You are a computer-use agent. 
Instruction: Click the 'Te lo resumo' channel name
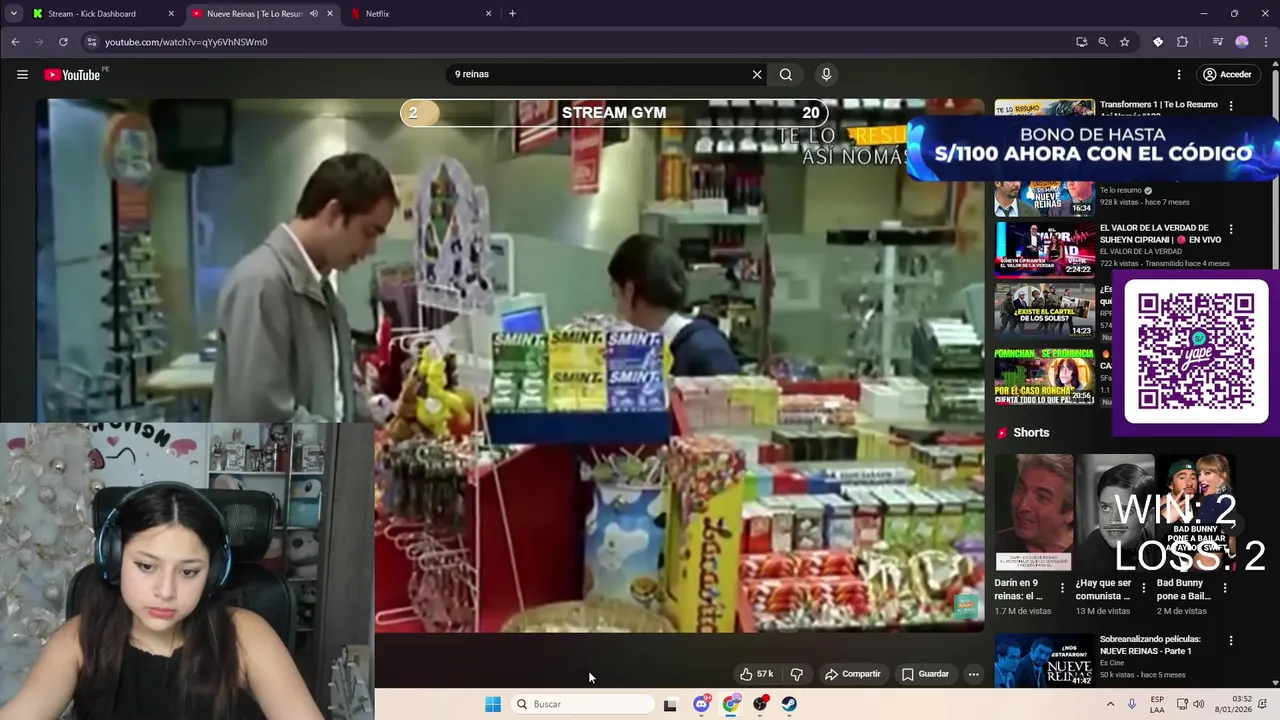tap(1121, 190)
